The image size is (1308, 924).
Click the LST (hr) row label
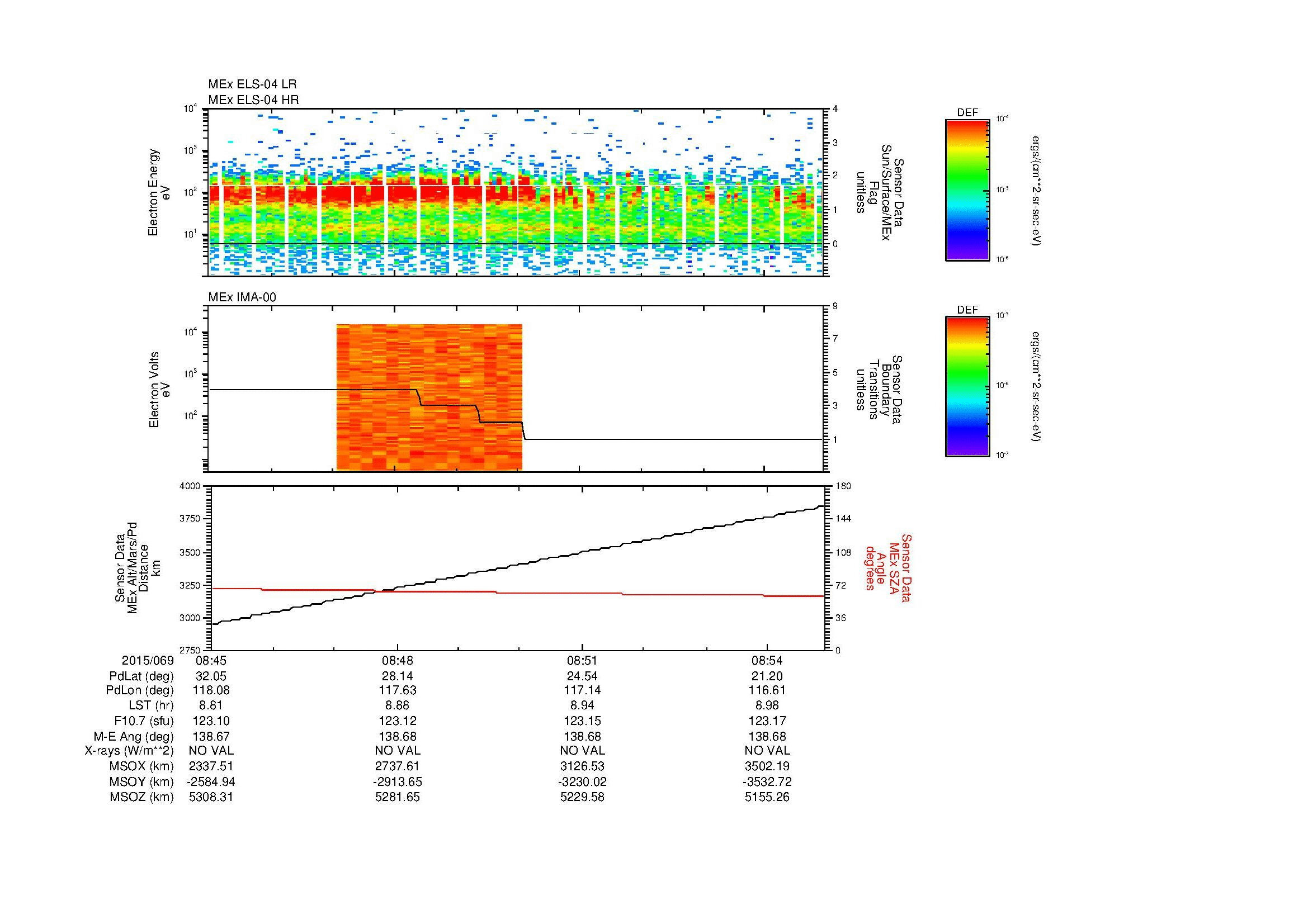pos(151,706)
